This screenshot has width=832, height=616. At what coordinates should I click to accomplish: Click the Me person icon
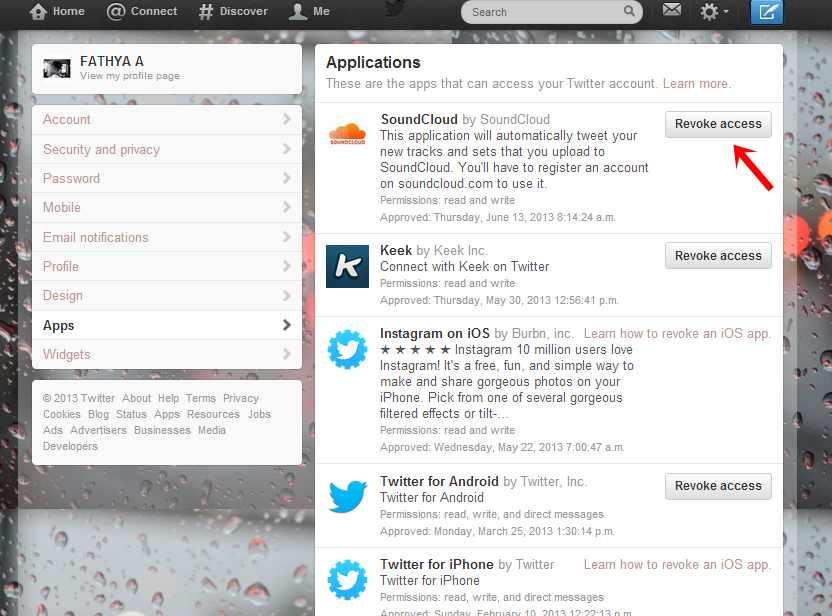[298, 11]
